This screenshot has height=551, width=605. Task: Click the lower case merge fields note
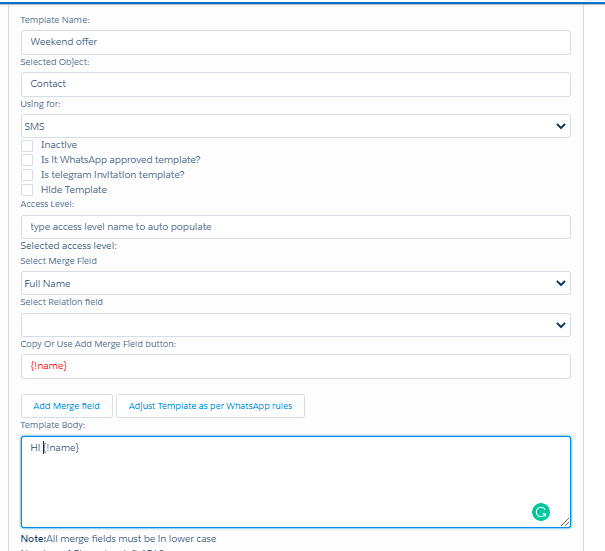(118, 539)
